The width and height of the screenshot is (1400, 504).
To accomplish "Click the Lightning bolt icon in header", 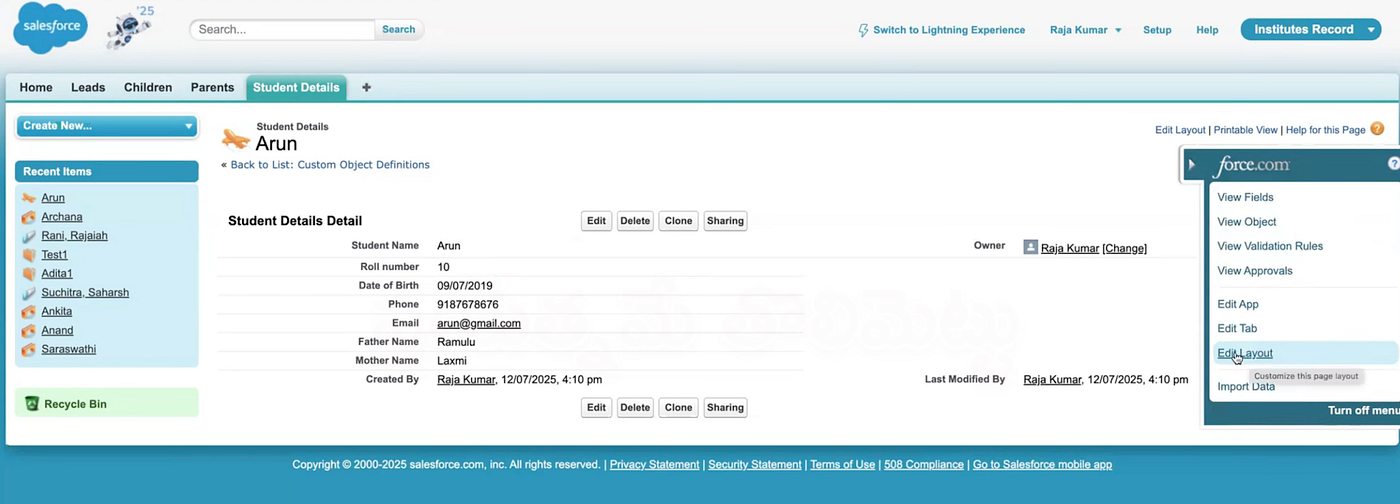I will click(863, 30).
